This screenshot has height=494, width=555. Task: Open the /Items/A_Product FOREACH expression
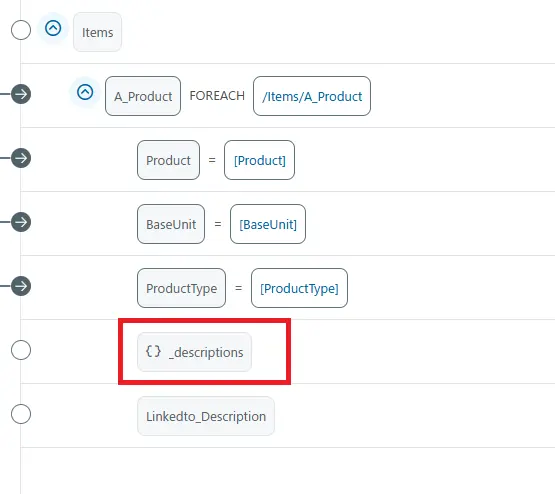coord(312,96)
